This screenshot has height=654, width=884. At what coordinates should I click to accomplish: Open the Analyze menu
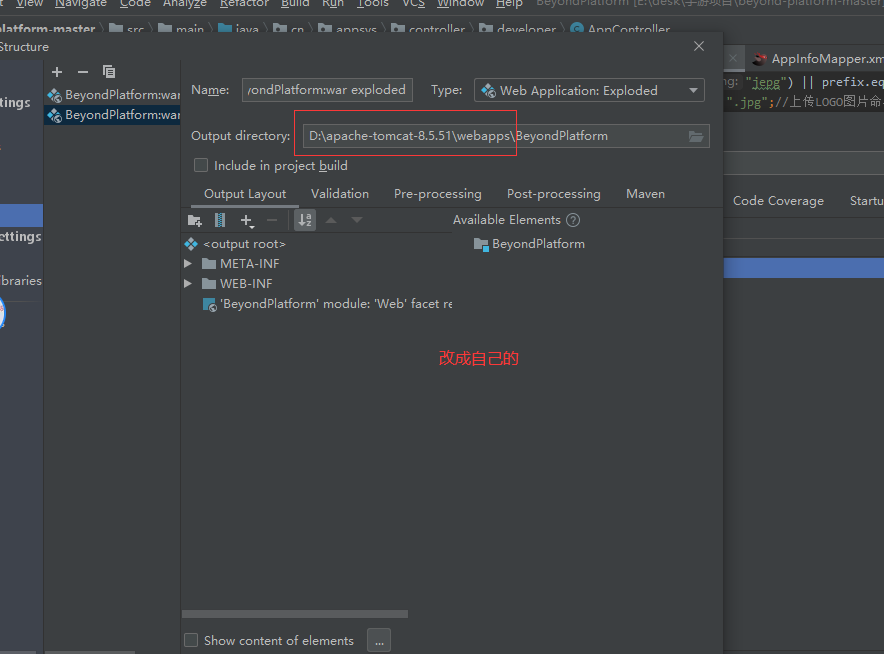pyautogui.click(x=185, y=3)
